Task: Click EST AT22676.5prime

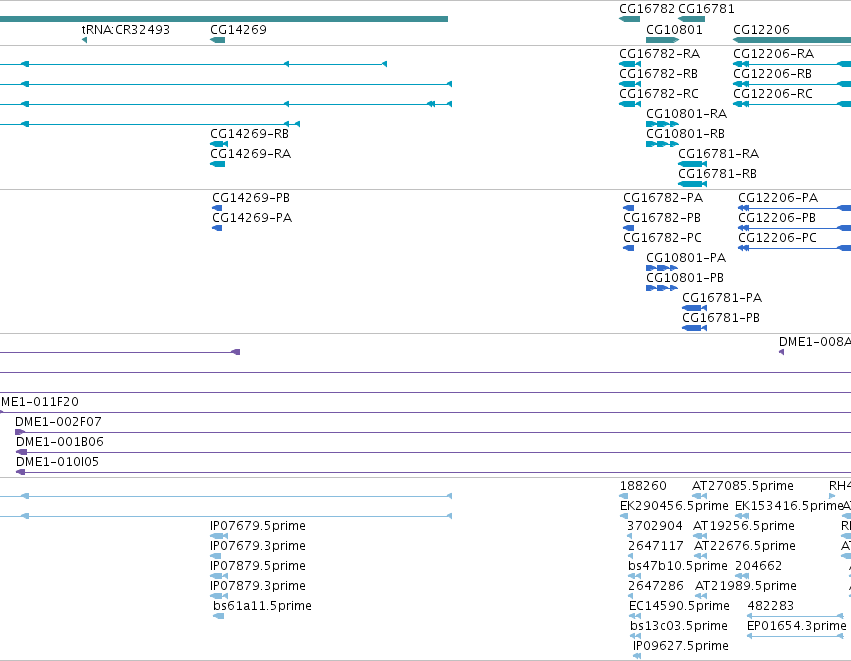Action: 745,546
